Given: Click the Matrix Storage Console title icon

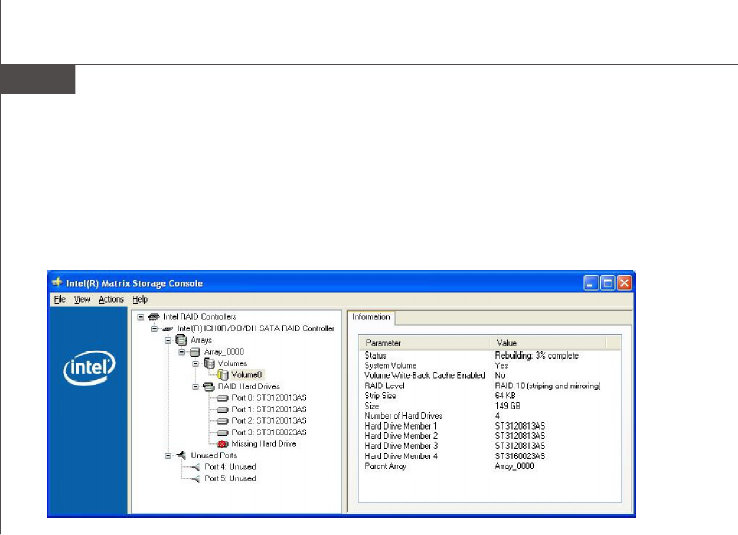Looking at the screenshot, I should point(57,282).
